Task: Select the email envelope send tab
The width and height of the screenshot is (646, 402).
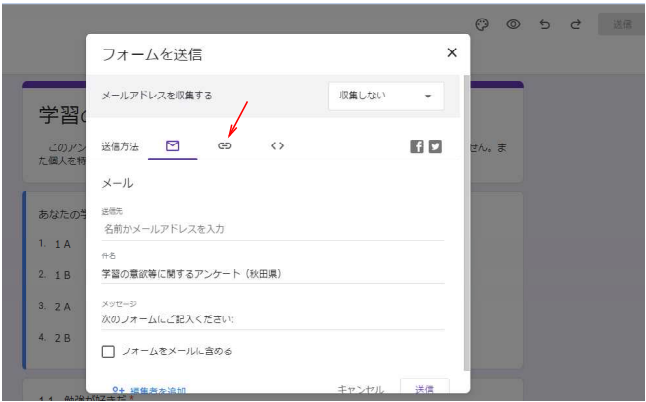Action: pos(173,146)
